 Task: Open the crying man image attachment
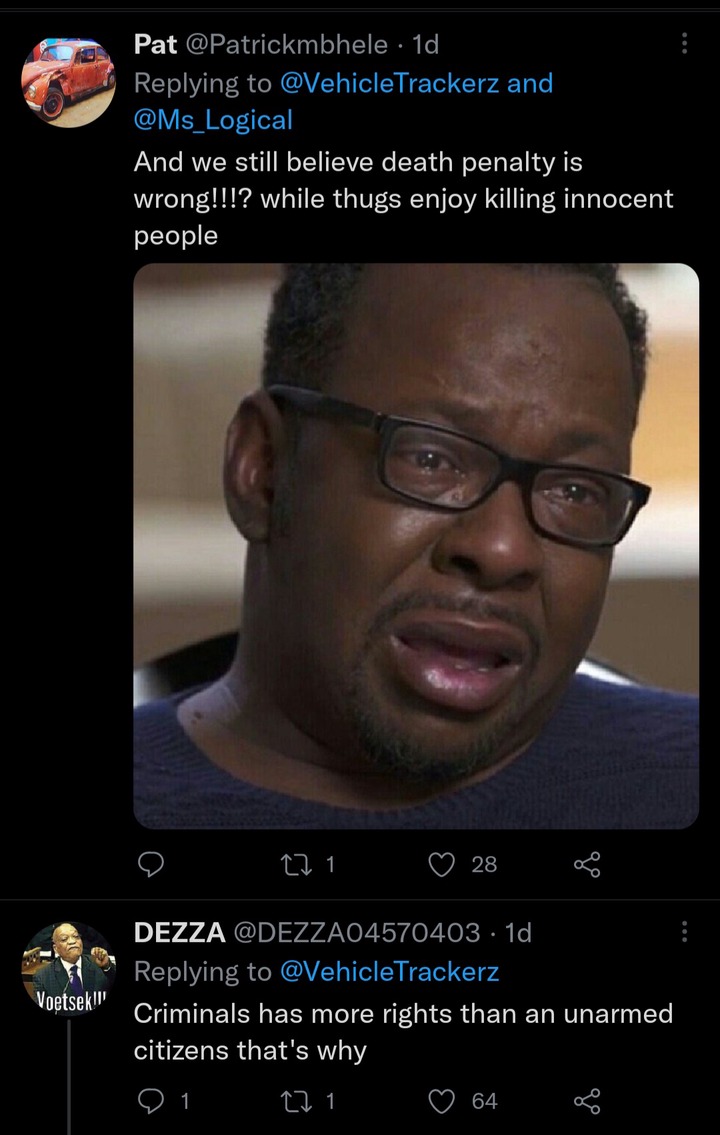[x=416, y=546]
